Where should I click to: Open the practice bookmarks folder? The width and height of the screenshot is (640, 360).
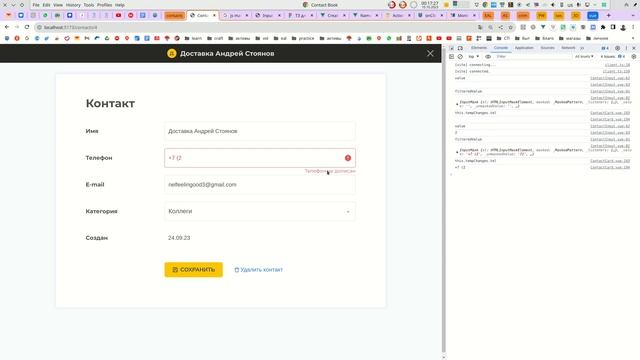pyautogui.click(x=303, y=38)
